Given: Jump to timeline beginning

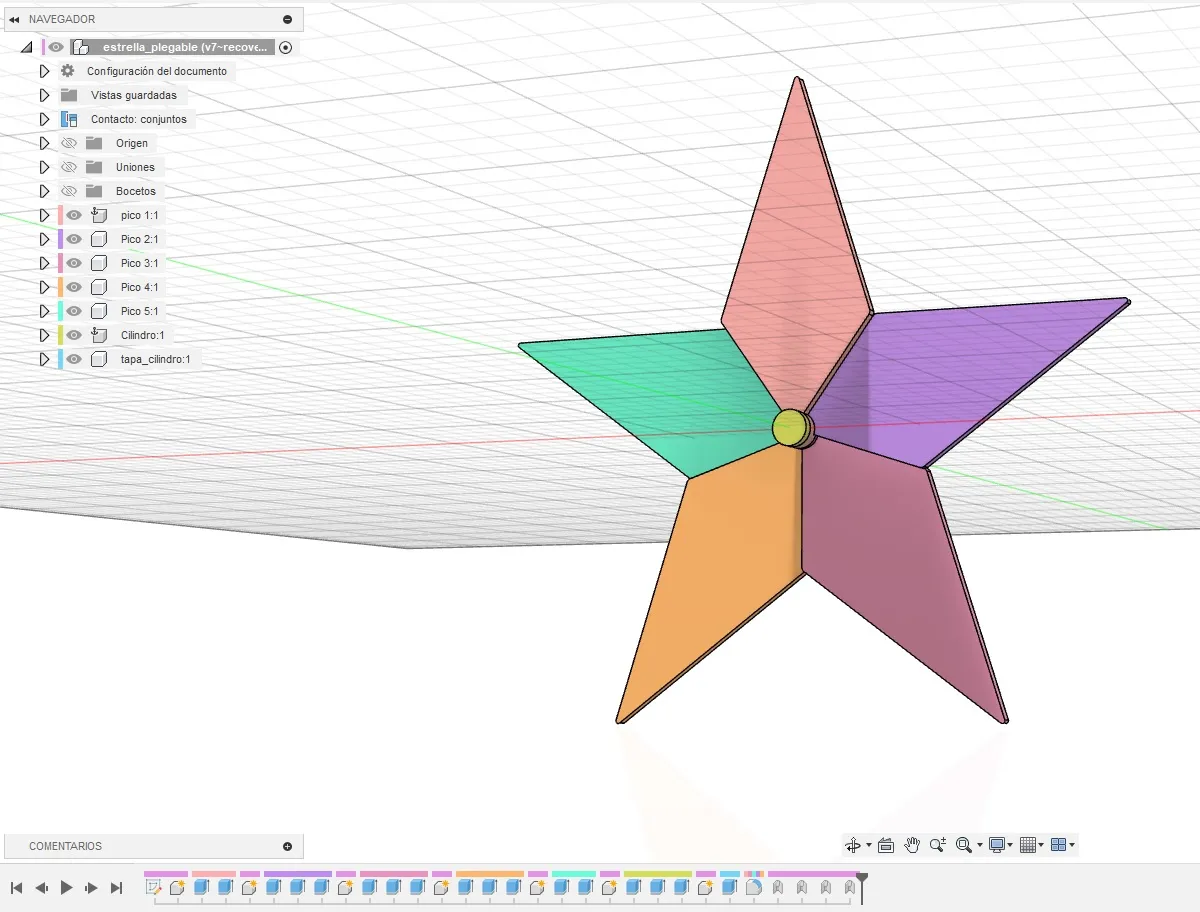Looking at the screenshot, I should pos(17,887).
